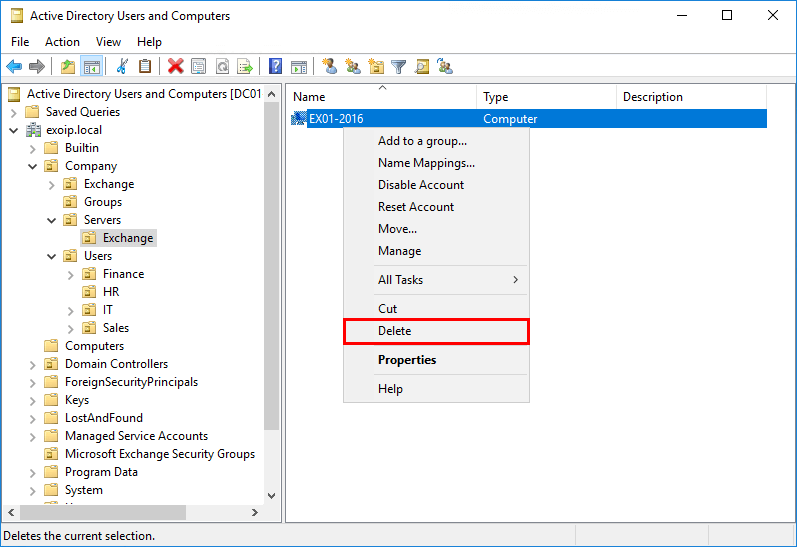Screen dimensions: 797x547
Task: Open the Action menu
Action: [63, 42]
